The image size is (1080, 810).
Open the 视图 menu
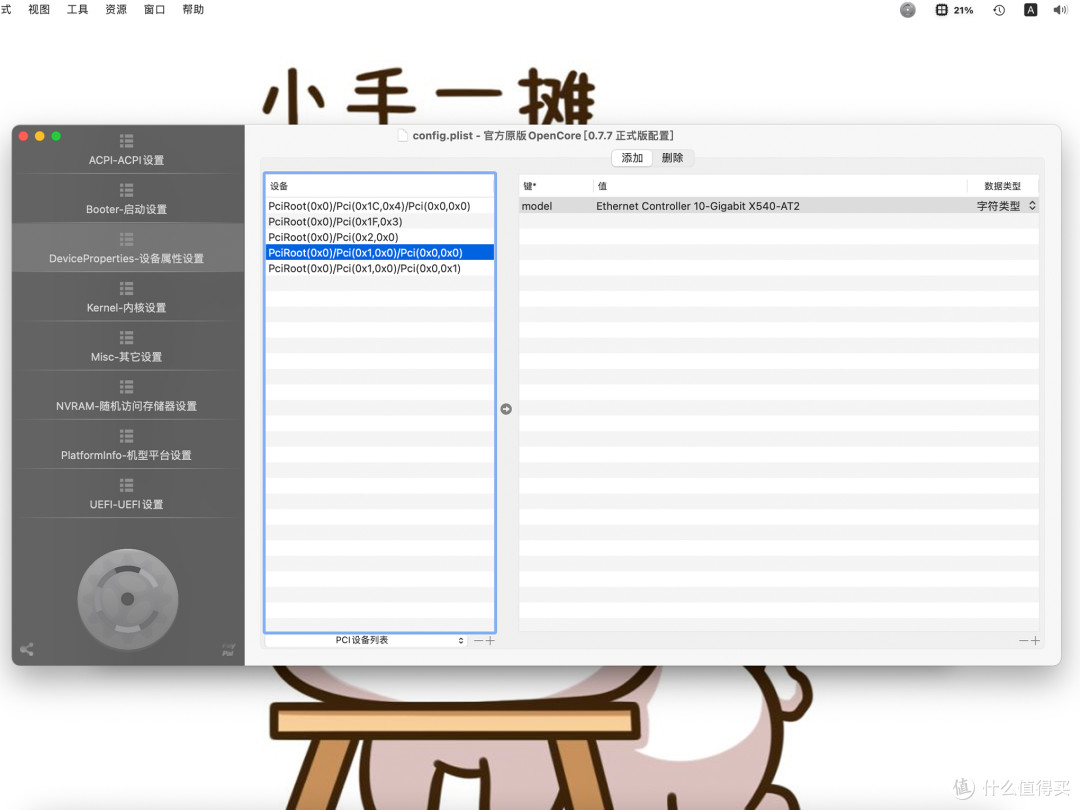tap(39, 10)
